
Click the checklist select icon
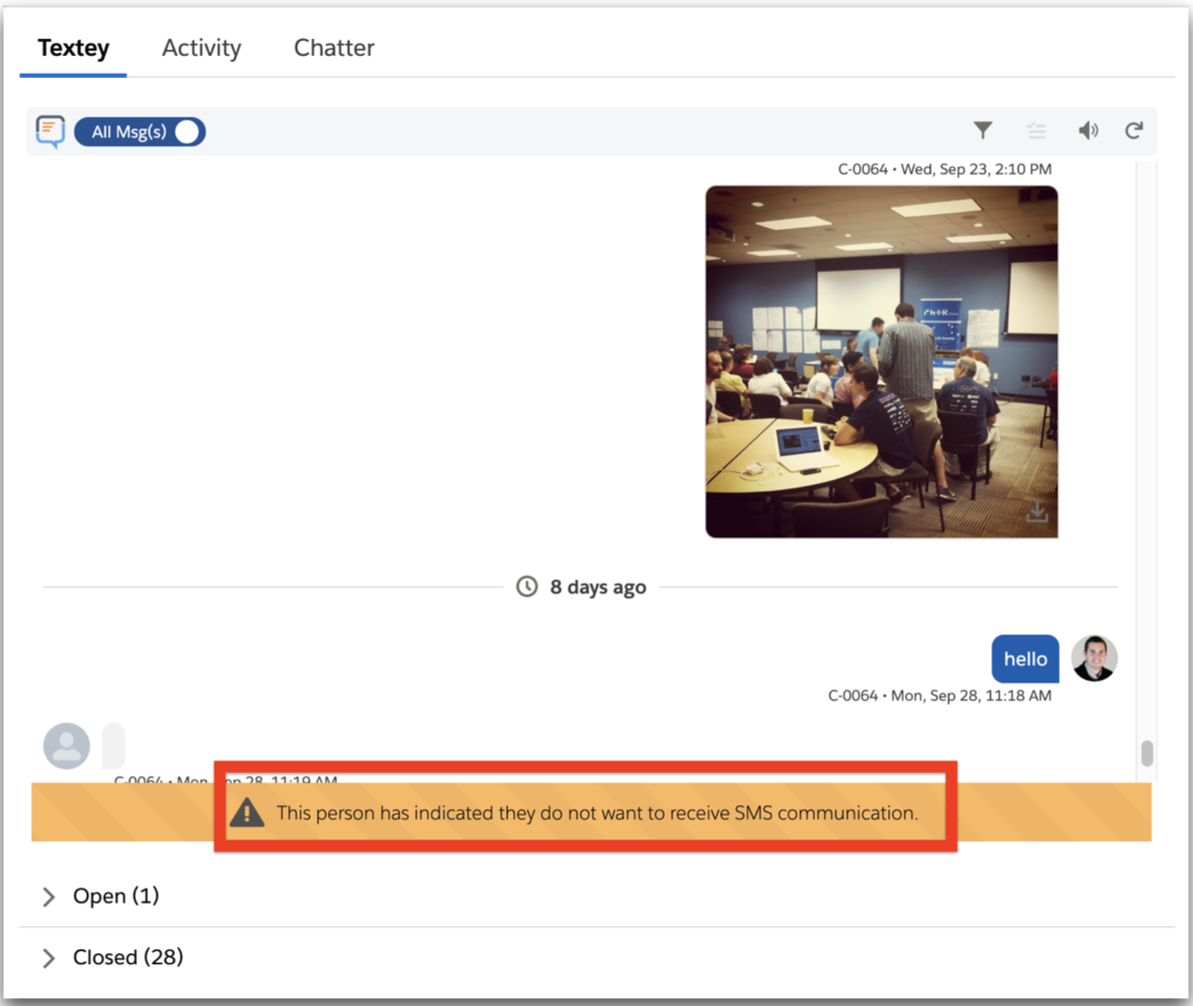pyautogui.click(x=1036, y=131)
